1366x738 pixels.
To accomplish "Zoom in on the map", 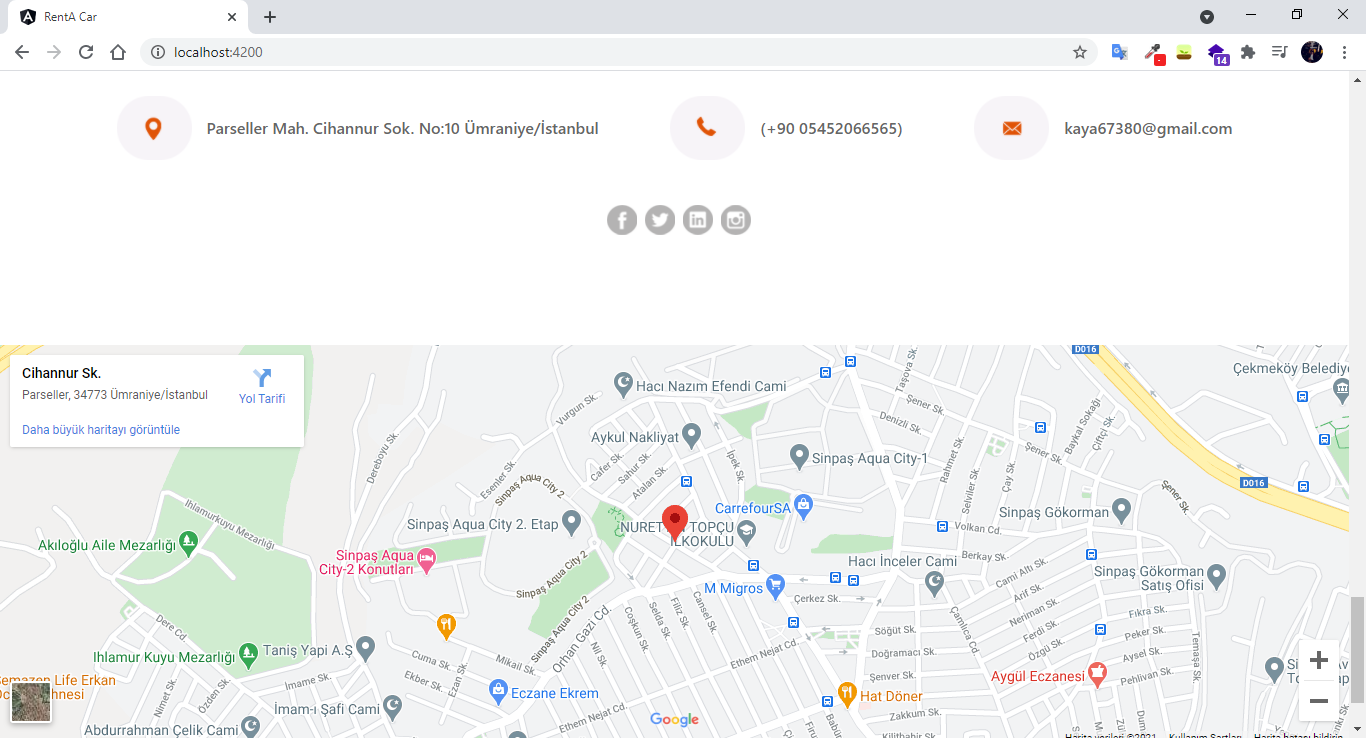I will (x=1318, y=660).
